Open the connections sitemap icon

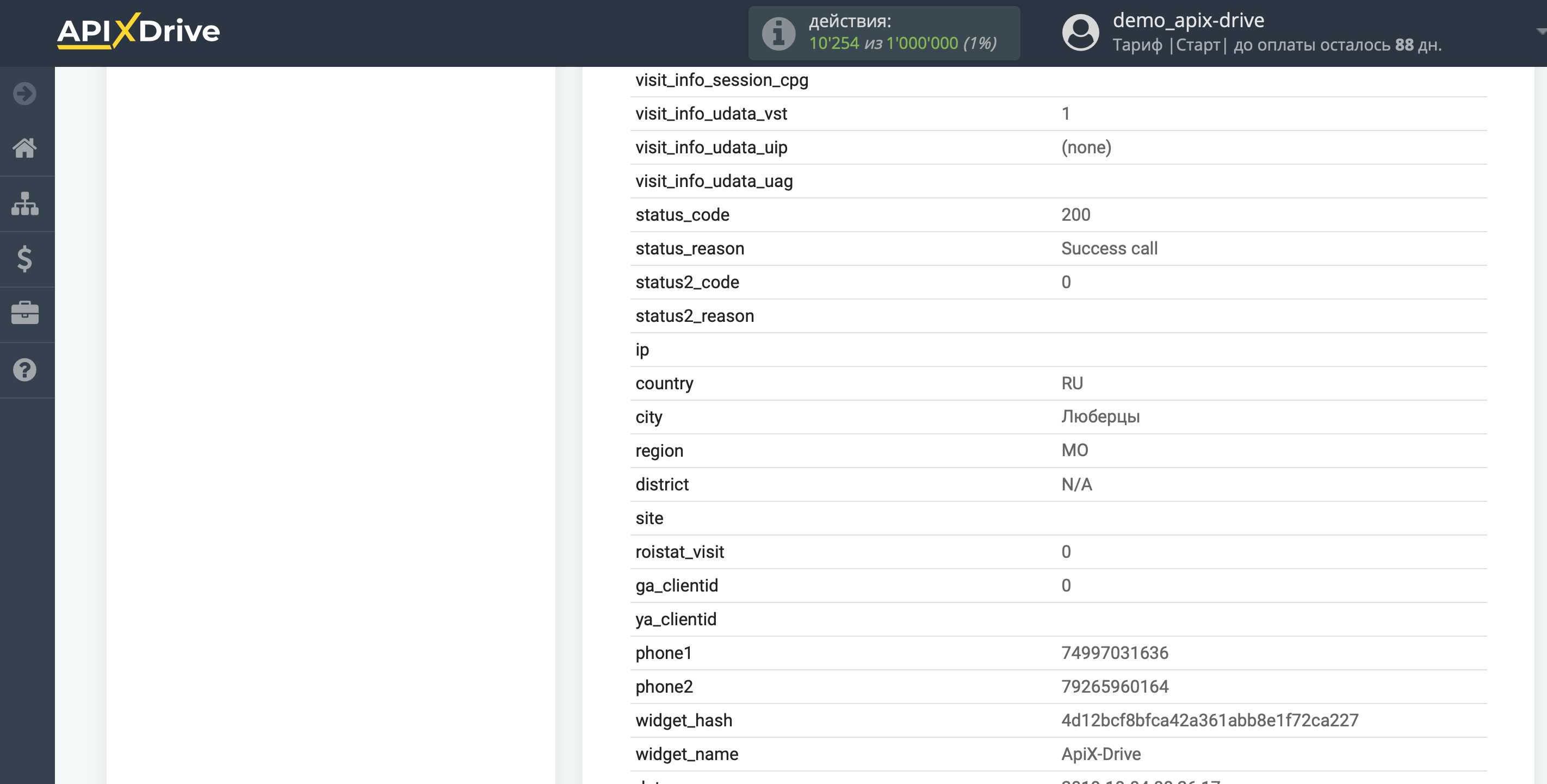24,203
